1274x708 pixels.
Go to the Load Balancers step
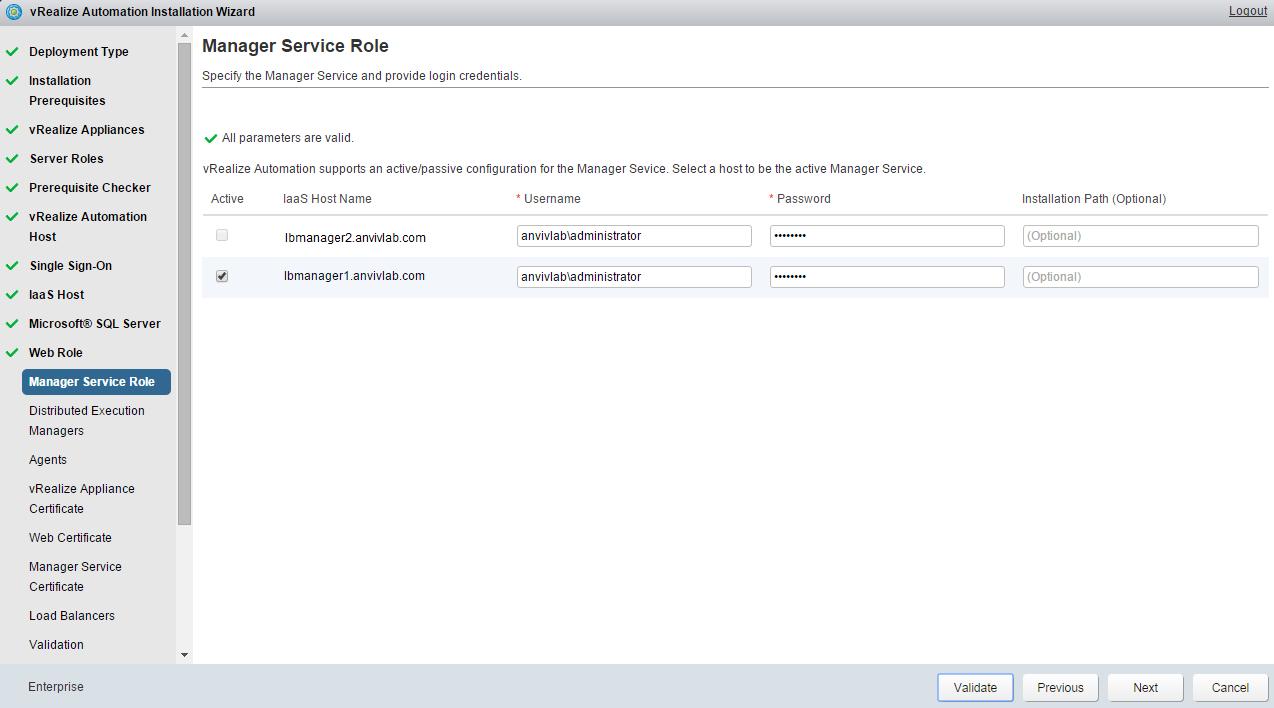(x=72, y=616)
